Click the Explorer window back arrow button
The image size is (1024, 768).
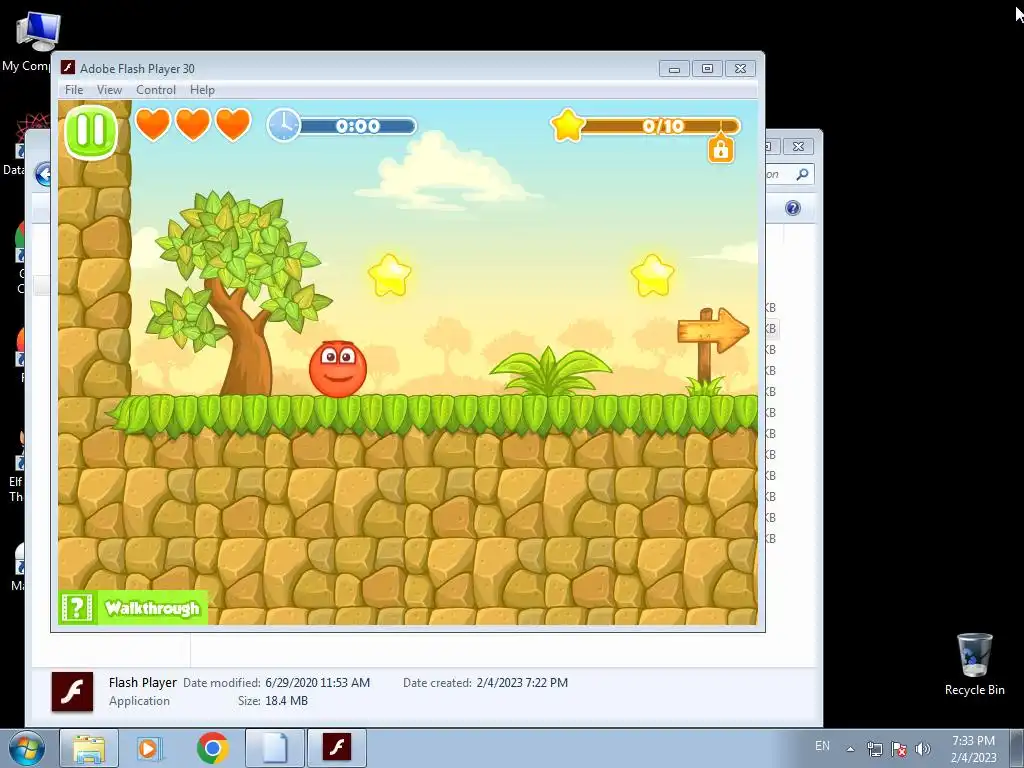43,174
